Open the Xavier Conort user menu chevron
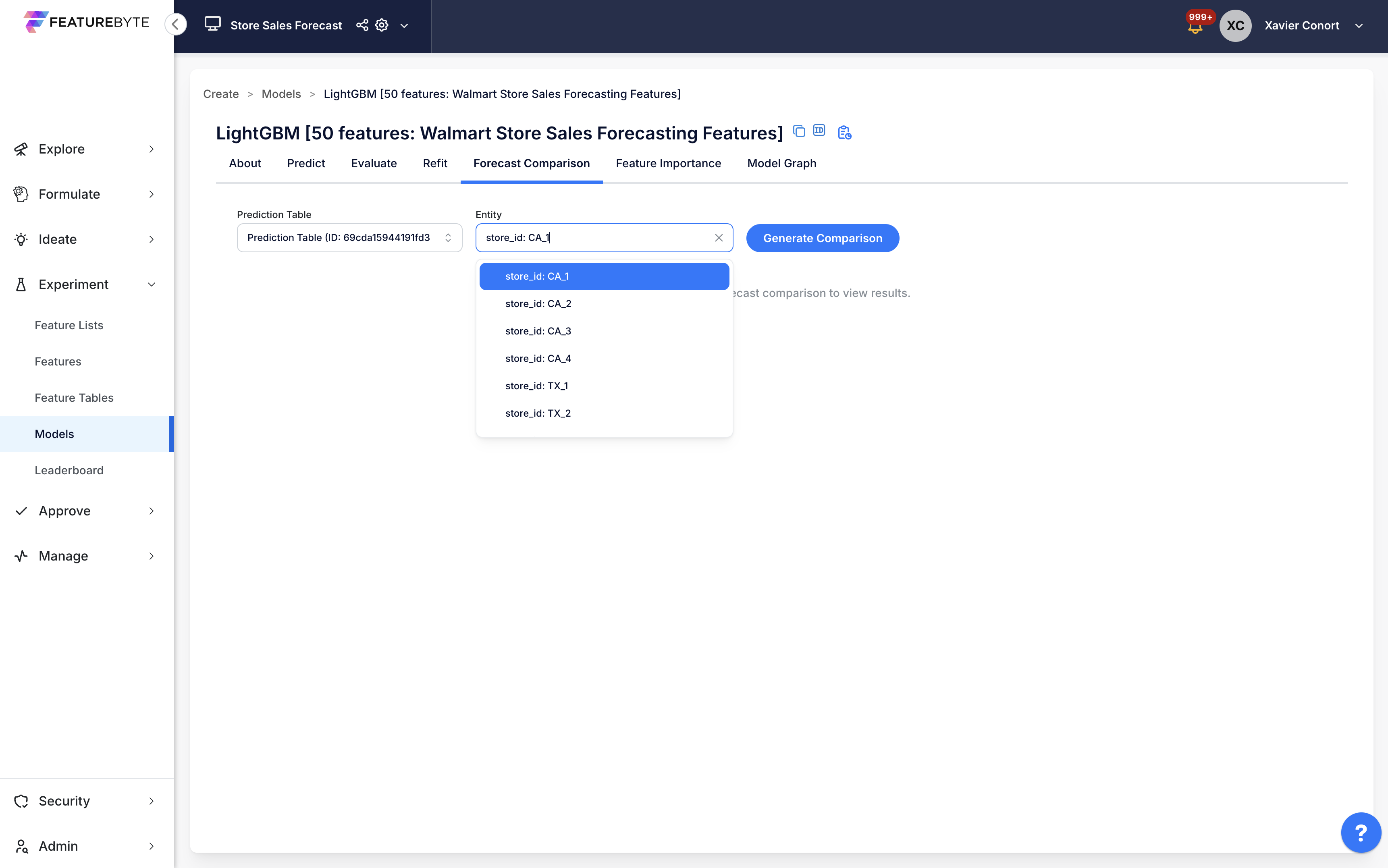 click(x=1359, y=26)
